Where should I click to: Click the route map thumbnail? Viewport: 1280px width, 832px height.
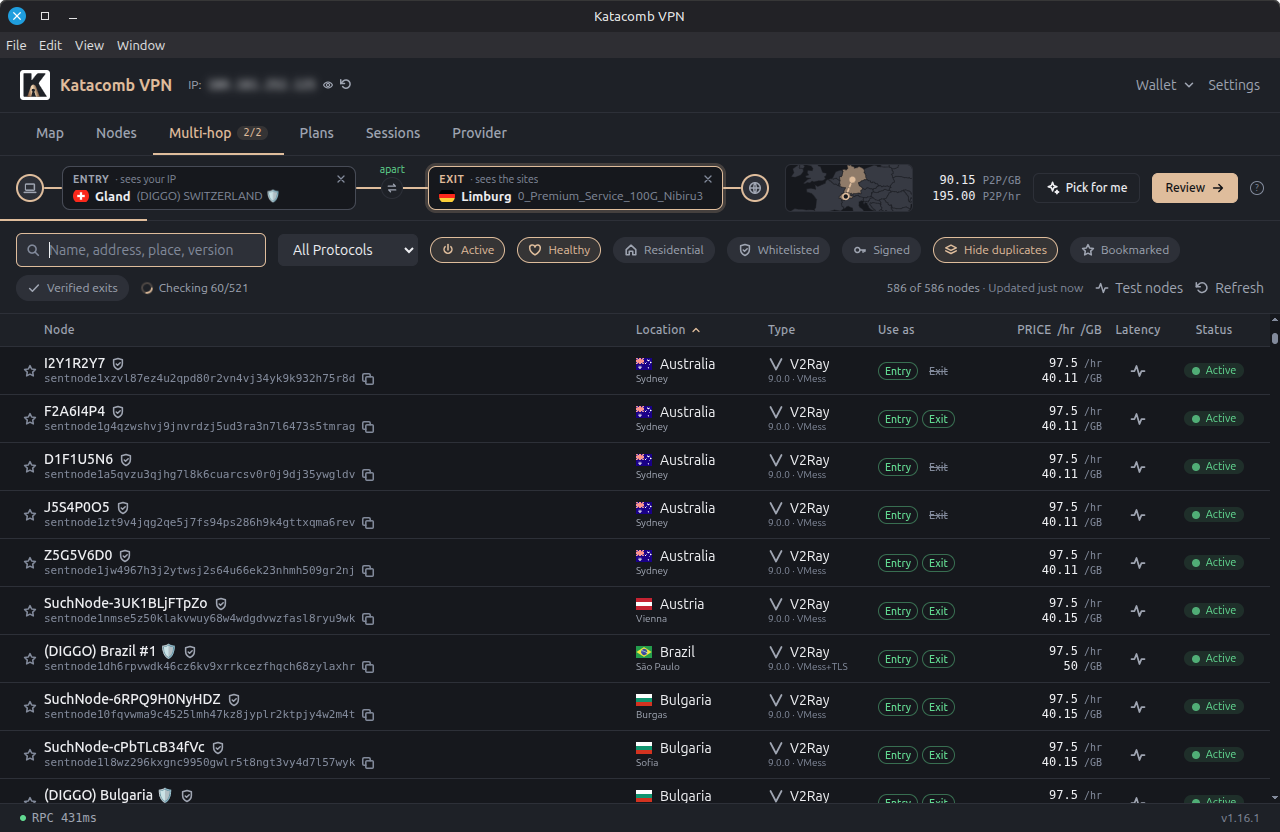coord(849,188)
